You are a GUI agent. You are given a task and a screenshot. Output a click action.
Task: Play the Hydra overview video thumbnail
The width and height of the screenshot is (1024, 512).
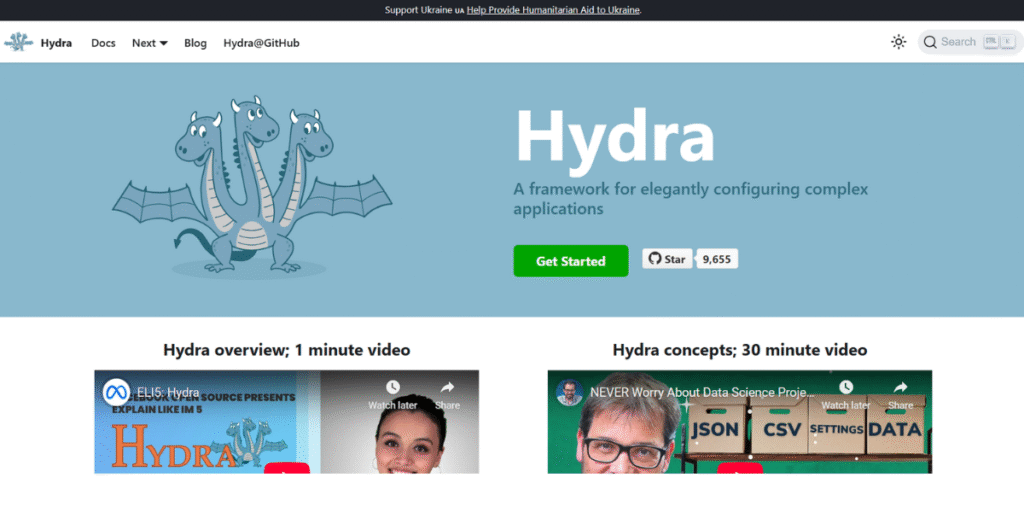tap(286, 465)
